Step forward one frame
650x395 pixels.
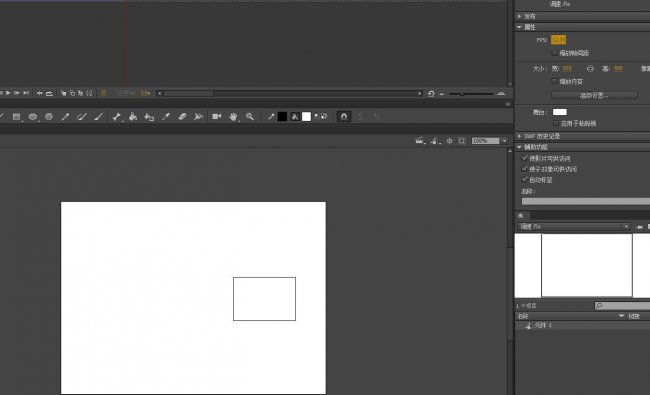click(17, 93)
